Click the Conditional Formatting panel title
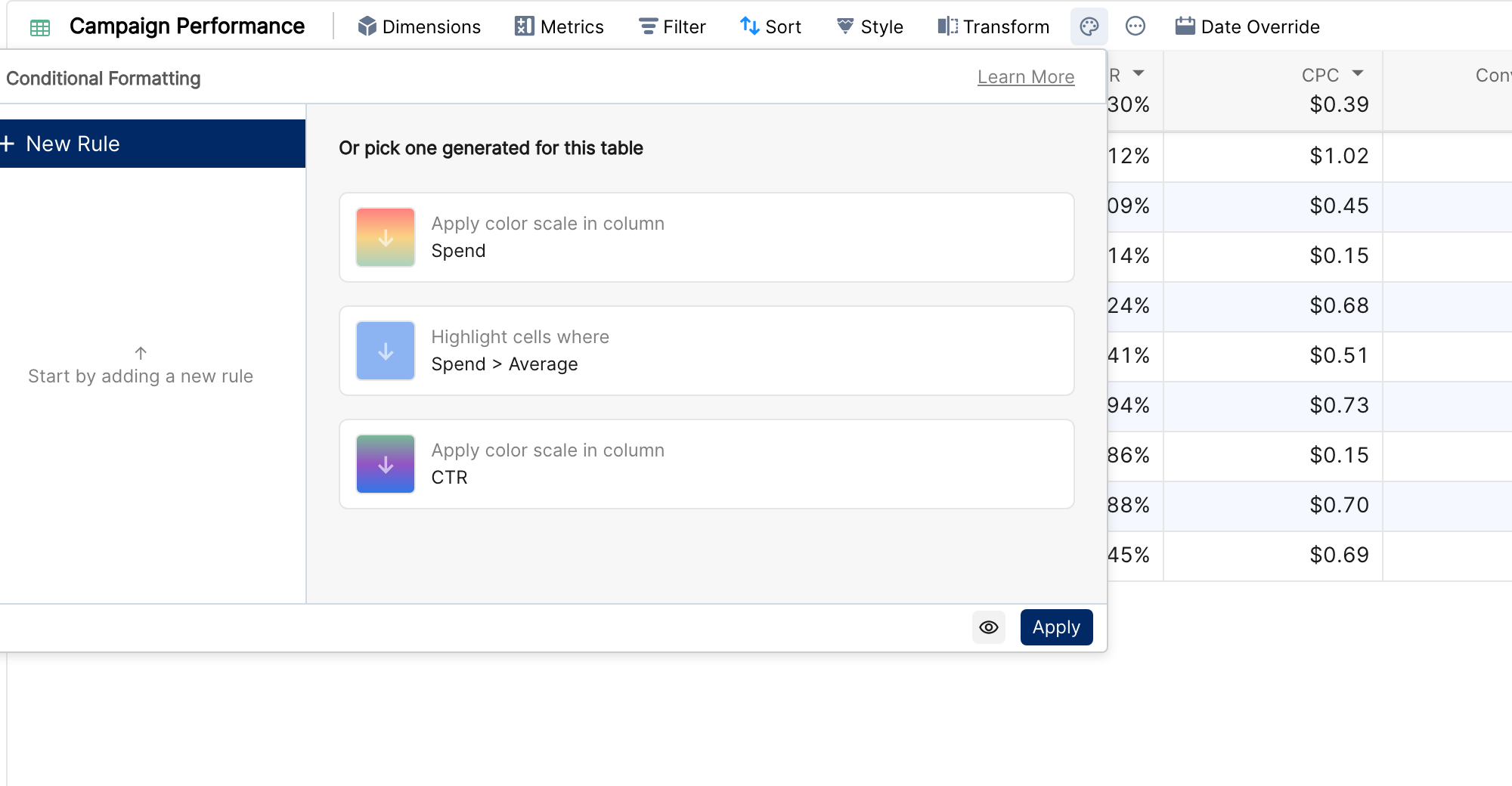Screen dimensions: 1512x786 tap(104, 79)
